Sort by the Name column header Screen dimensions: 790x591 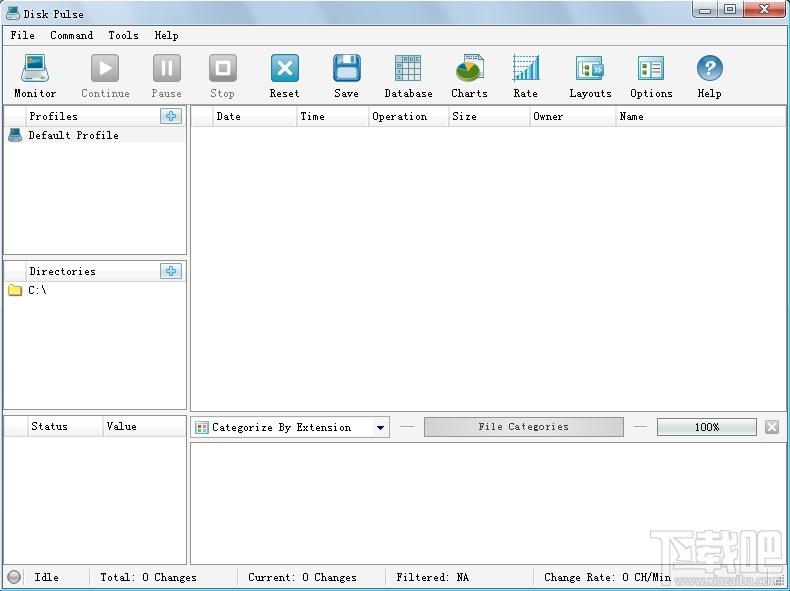click(700, 116)
